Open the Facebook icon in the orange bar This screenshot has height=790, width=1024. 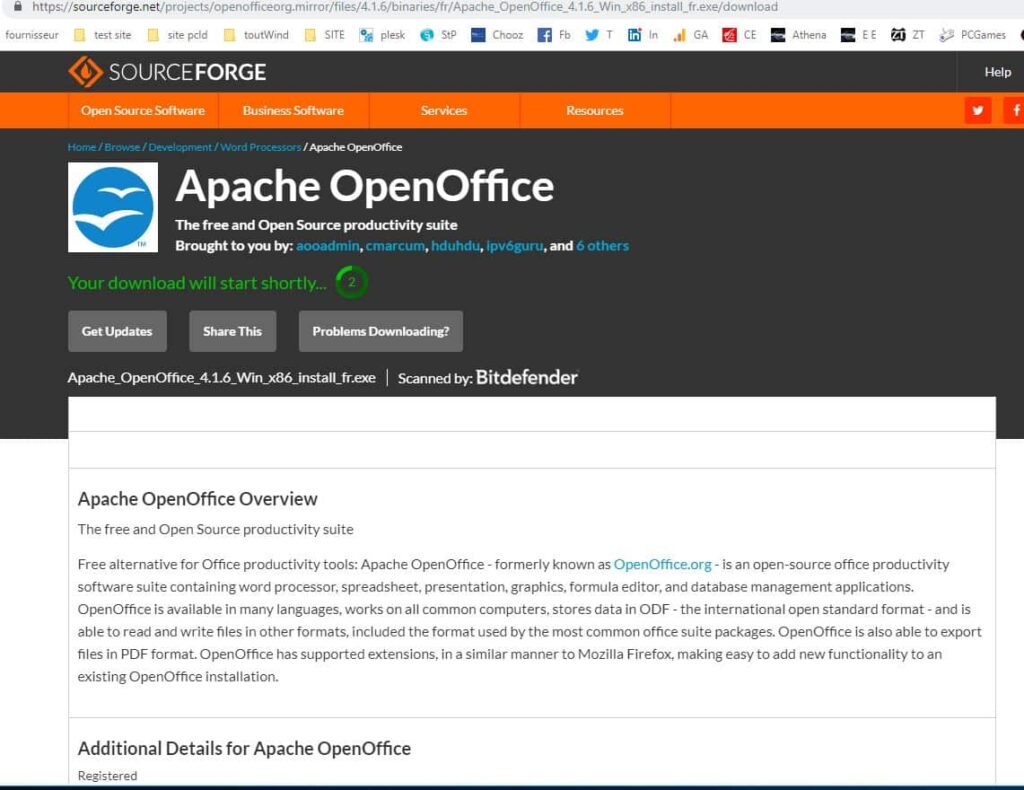click(1015, 110)
